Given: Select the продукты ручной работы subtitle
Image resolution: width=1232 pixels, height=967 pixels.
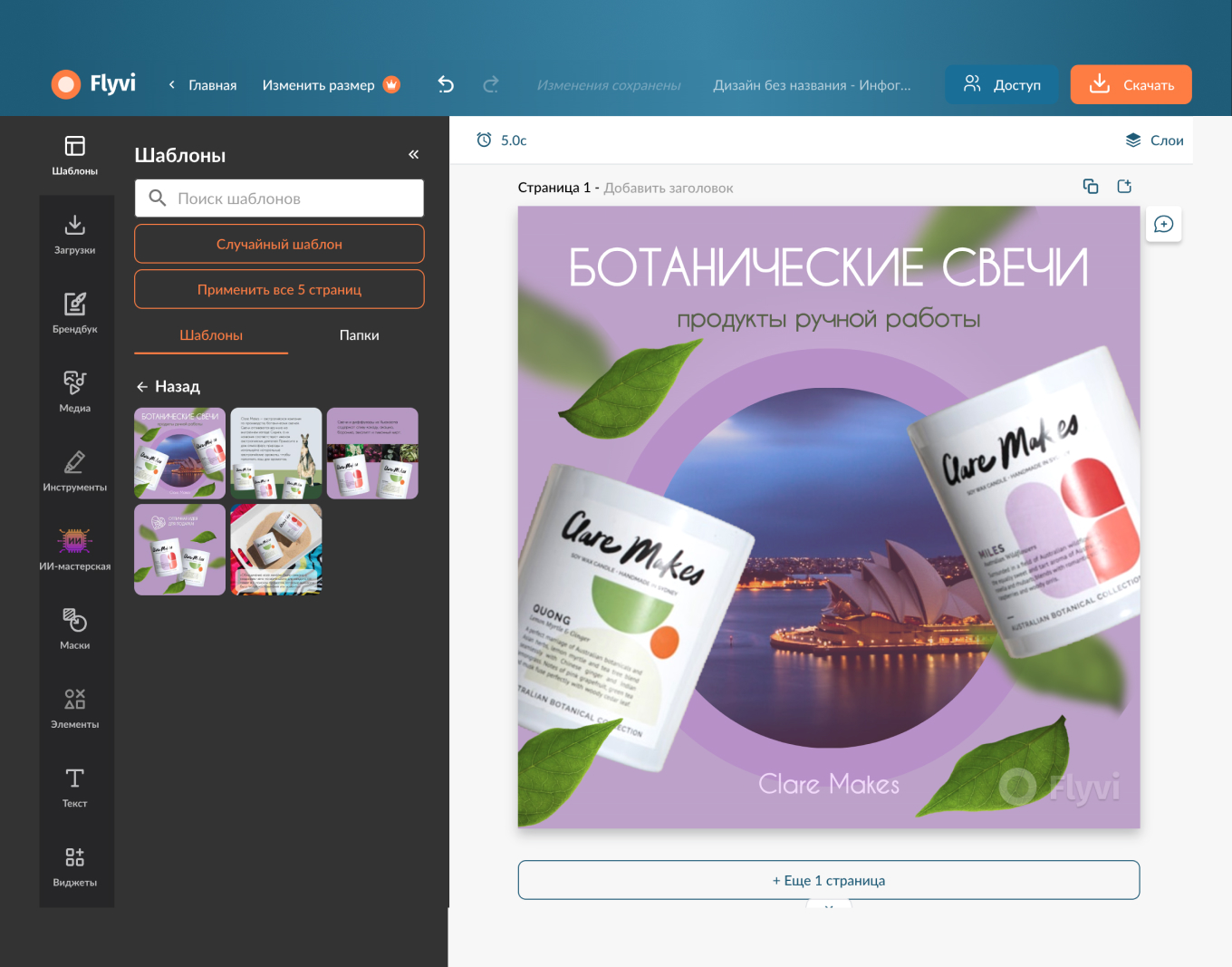Looking at the screenshot, I should (x=829, y=319).
